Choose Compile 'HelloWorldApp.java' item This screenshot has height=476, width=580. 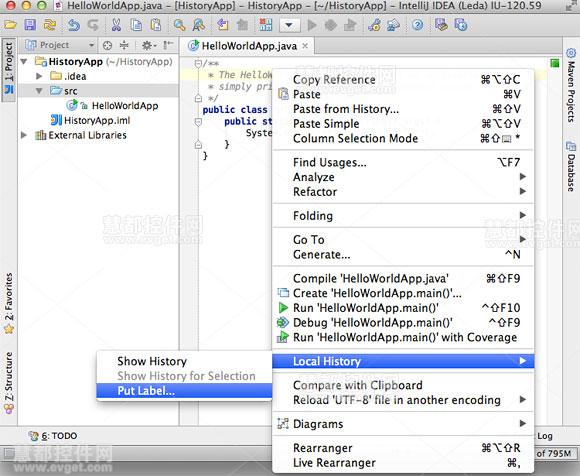click(x=403, y=278)
